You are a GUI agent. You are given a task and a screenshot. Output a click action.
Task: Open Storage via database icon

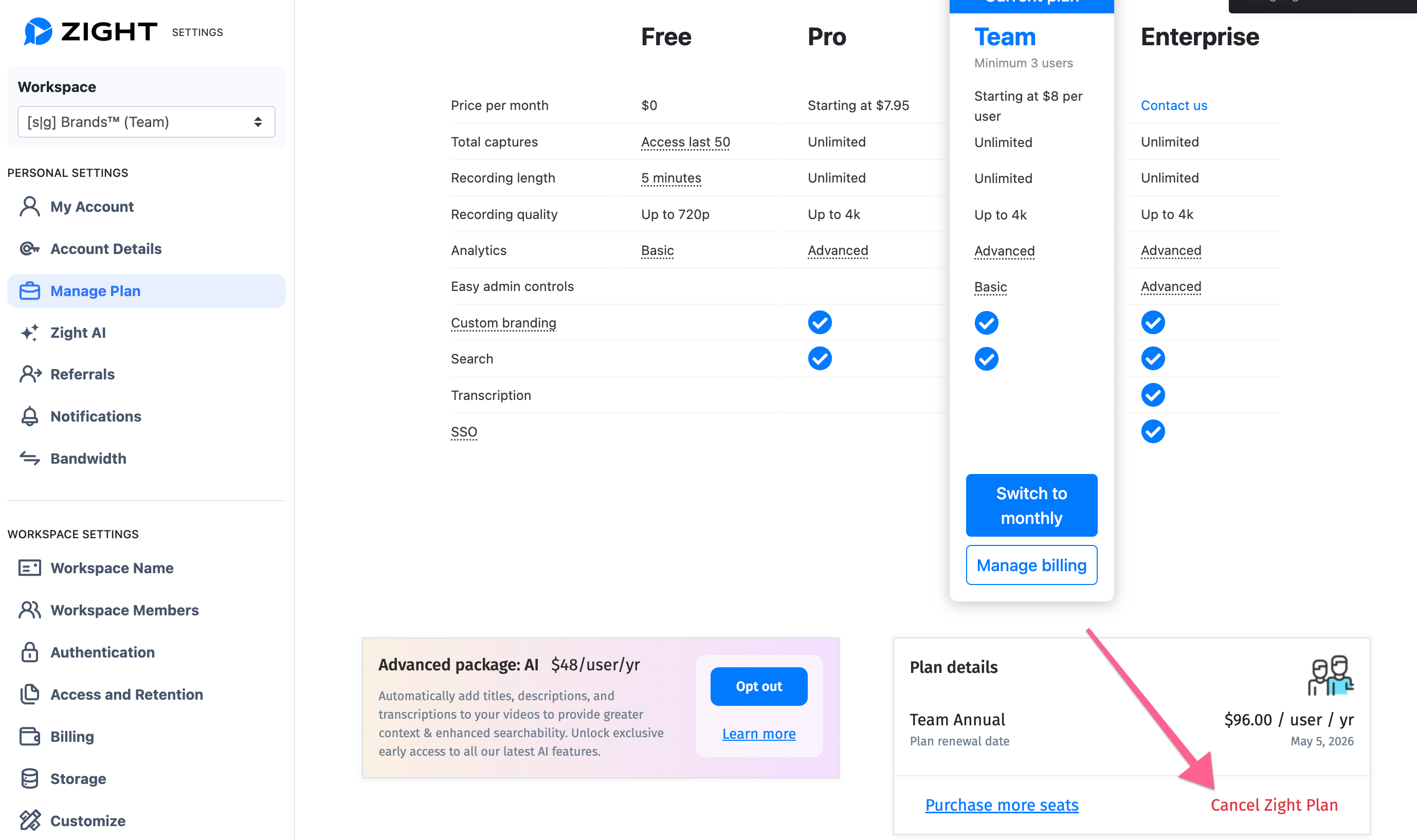point(29,778)
